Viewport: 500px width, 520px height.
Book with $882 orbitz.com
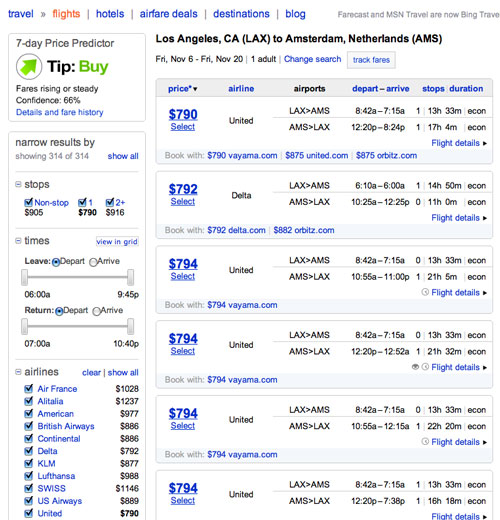click(x=304, y=230)
